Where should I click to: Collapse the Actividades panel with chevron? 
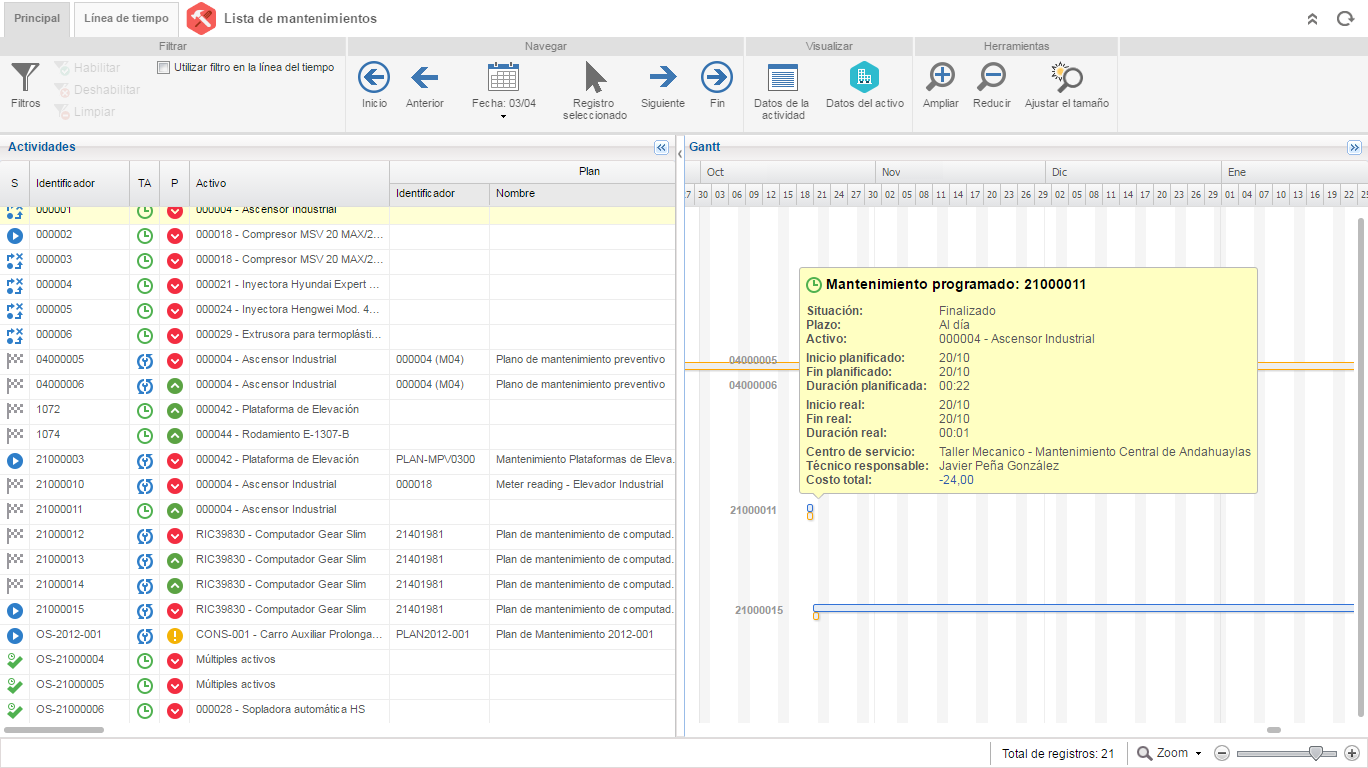coord(661,147)
